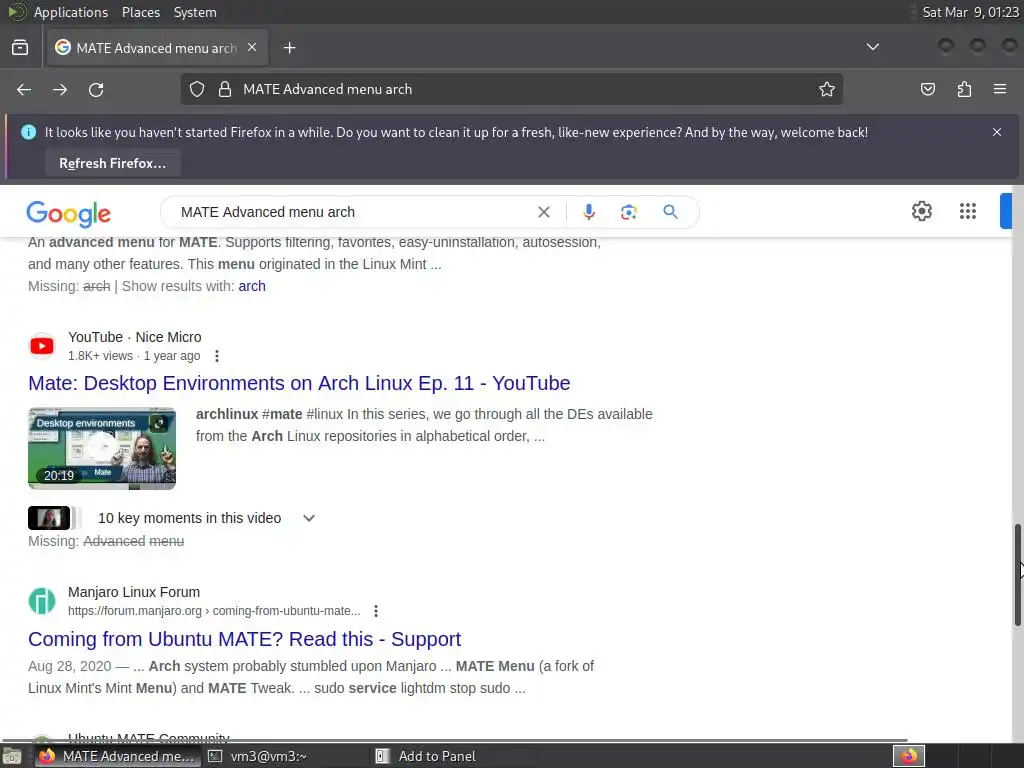Open the Firefox hamburger menu

pos(1000,89)
